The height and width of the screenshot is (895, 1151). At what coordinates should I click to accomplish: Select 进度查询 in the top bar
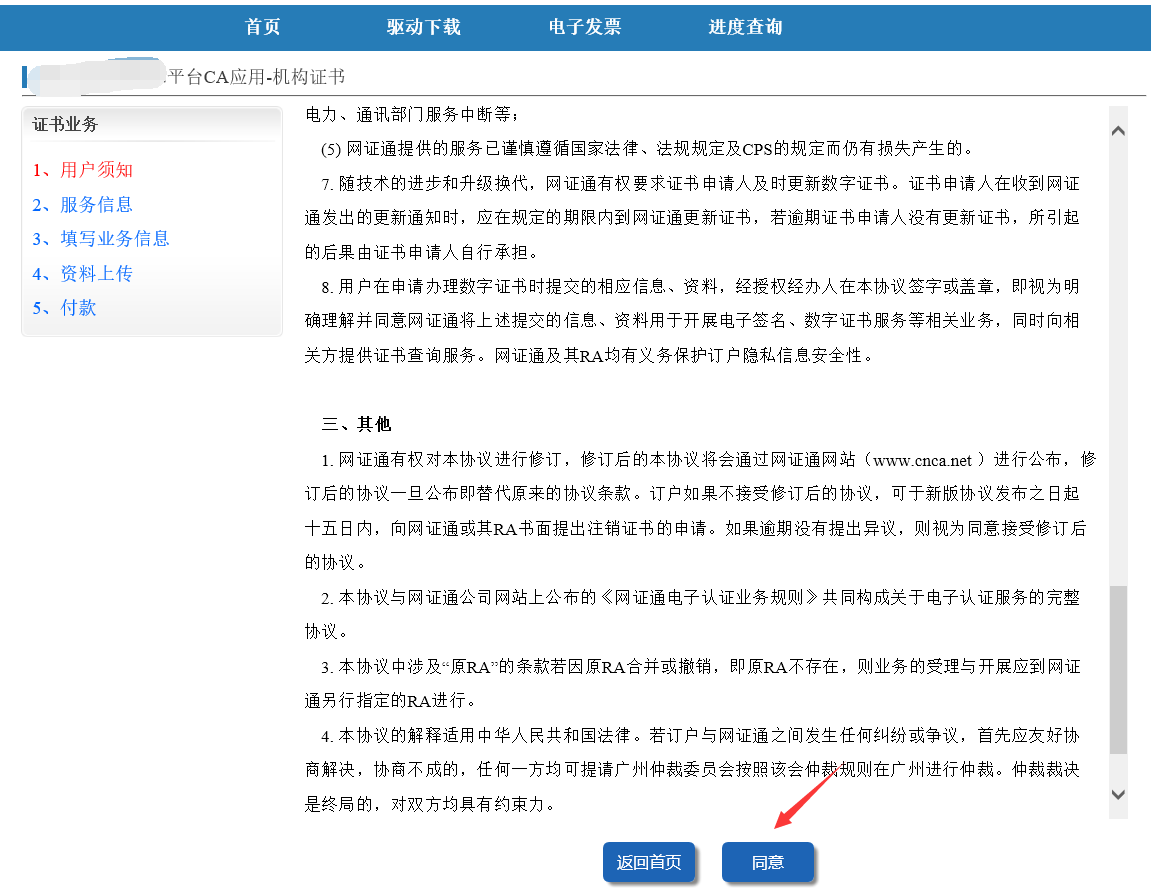coord(745,27)
